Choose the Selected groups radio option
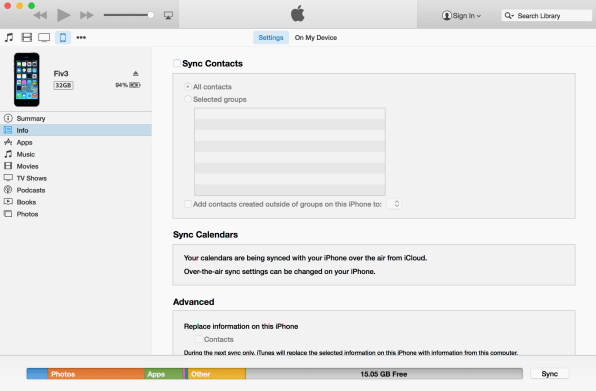The image size is (596, 391). 187,99
